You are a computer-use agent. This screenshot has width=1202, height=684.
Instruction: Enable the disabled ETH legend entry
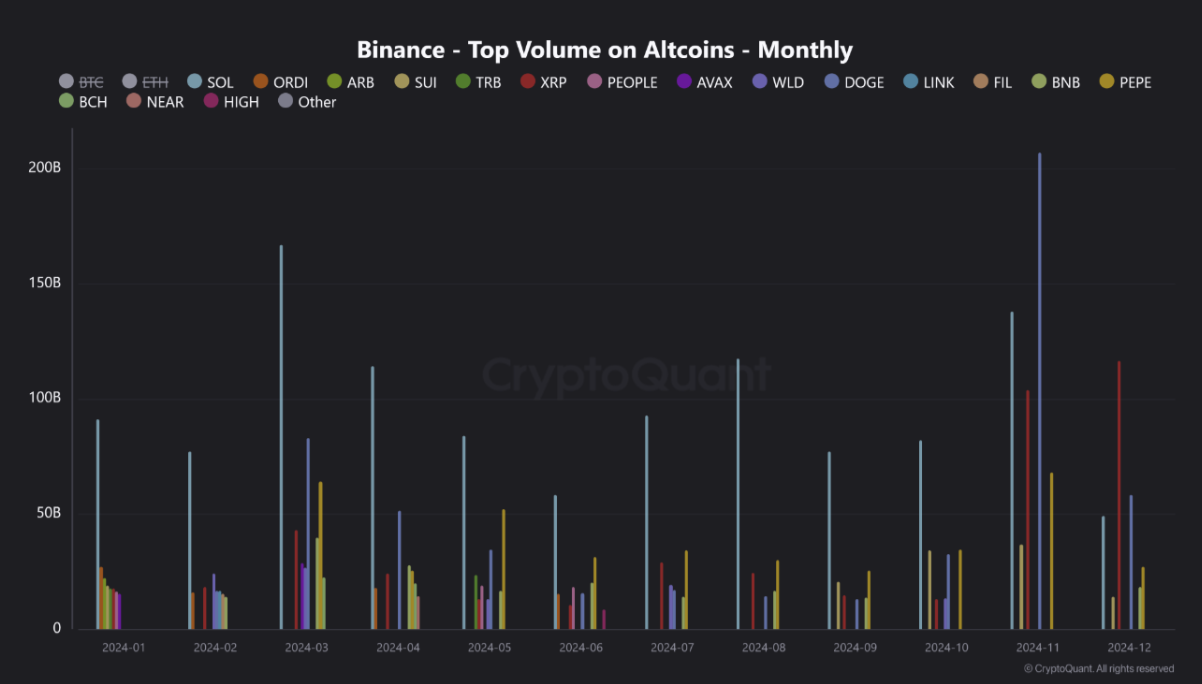[x=154, y=82]
